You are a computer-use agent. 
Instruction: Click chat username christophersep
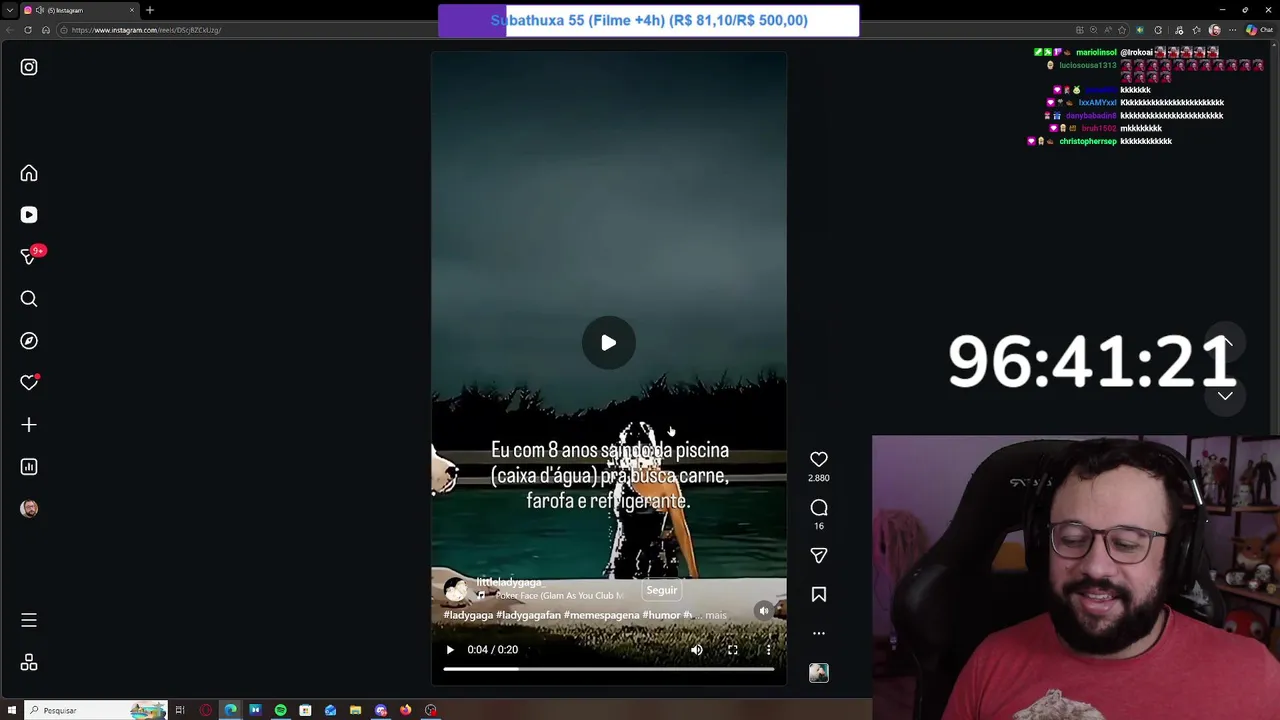click(x=1088, y=141)
